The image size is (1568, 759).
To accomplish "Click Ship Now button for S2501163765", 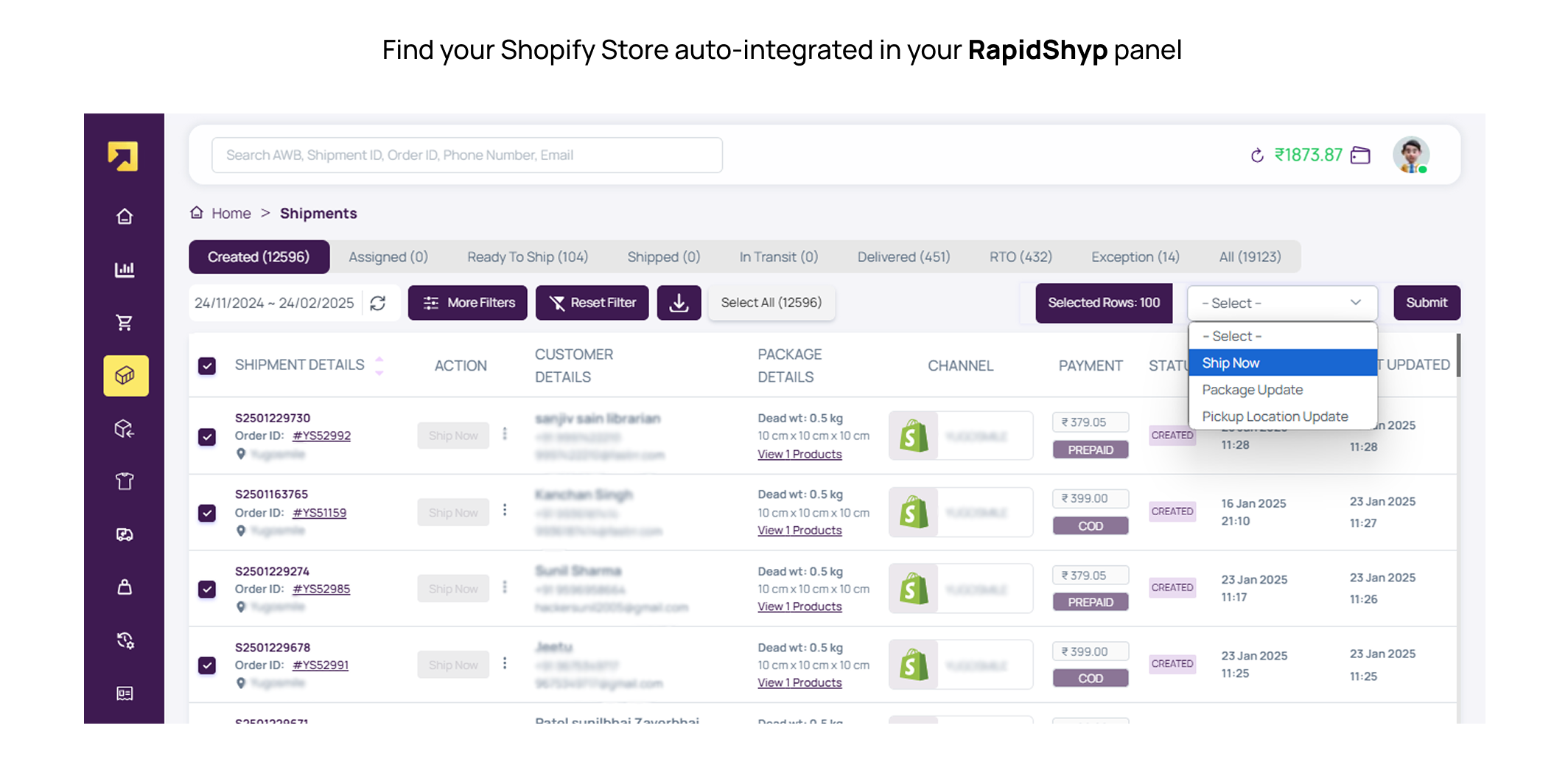I will pyautogui.click(x=453, y=513).
